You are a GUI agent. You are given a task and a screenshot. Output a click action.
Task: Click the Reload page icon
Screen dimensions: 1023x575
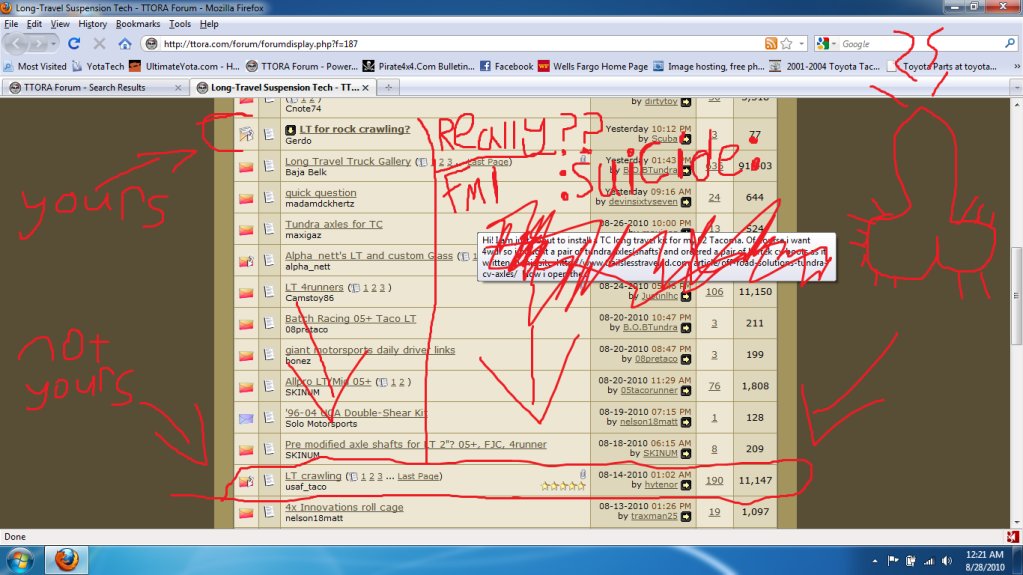pos(74,44)
